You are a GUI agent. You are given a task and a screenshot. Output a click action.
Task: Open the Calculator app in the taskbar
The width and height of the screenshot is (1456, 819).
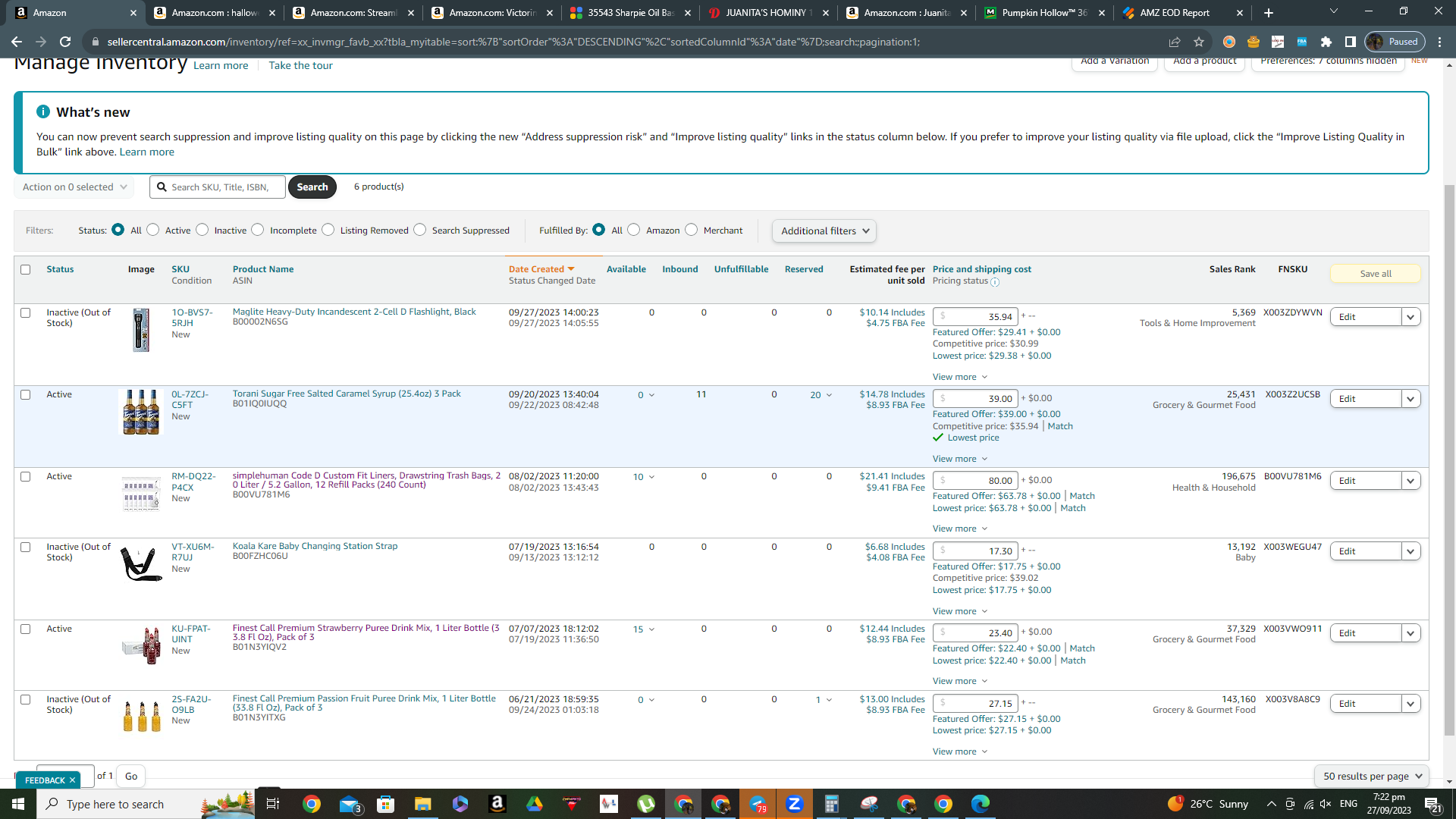pyautogui.click(x=832, y=804)
